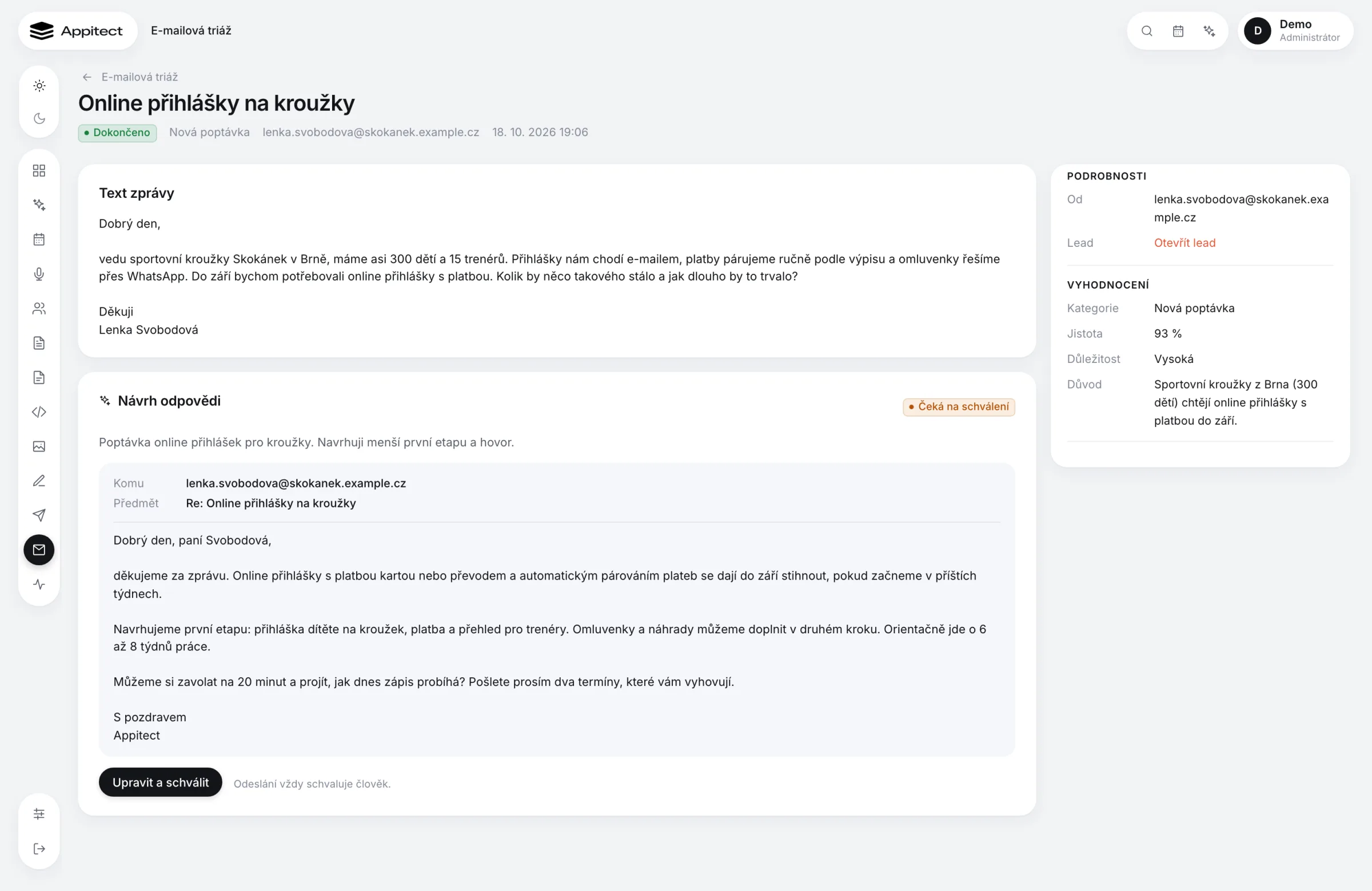Click the logout icon at sidebar bottom
The image size is (1372, 891).
tap(39, 848)
